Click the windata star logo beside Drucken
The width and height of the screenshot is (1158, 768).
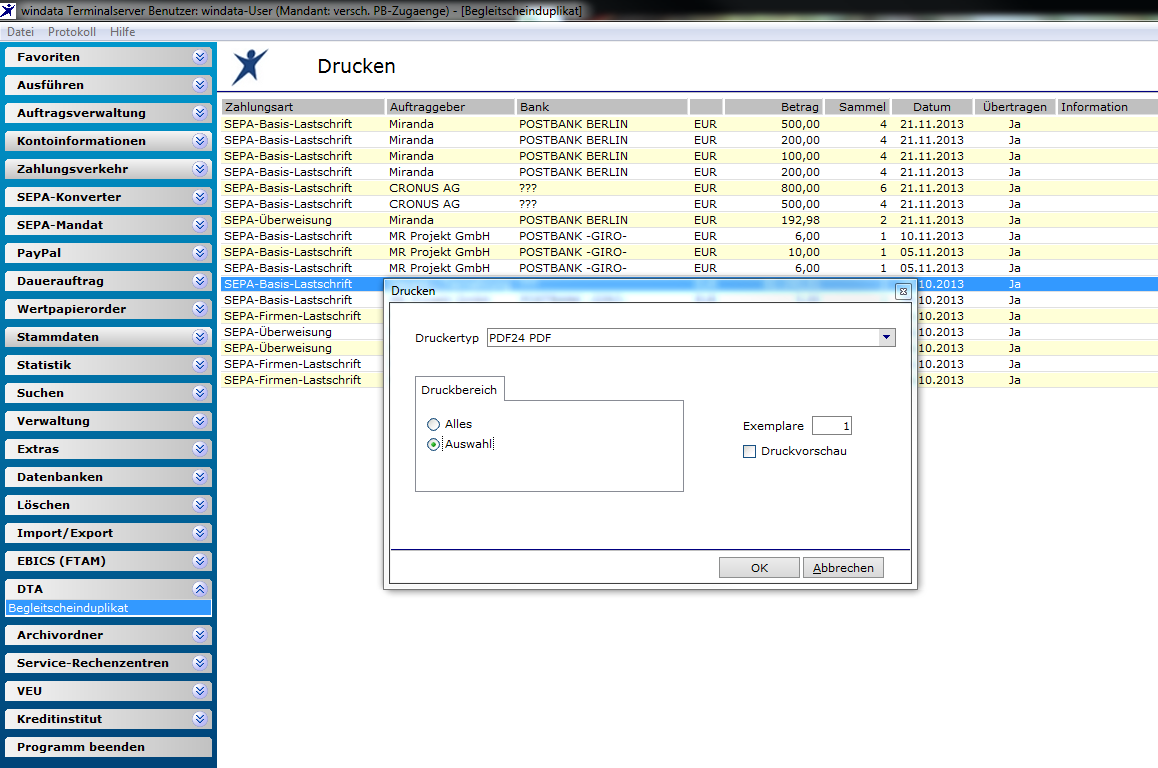tap(250, 67)
